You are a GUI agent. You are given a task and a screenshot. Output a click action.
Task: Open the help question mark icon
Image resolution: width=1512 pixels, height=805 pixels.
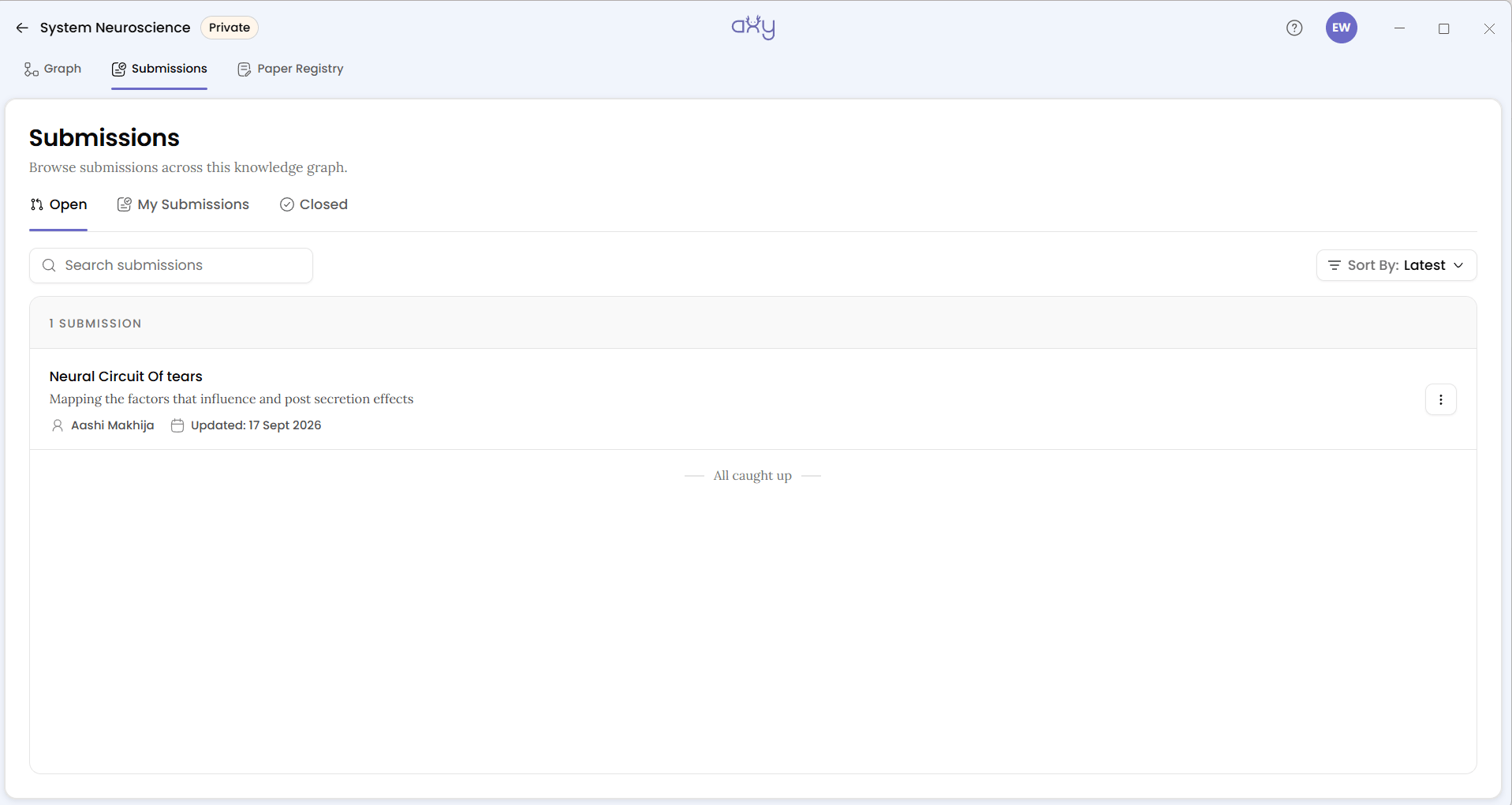[x=1294, y=28]
